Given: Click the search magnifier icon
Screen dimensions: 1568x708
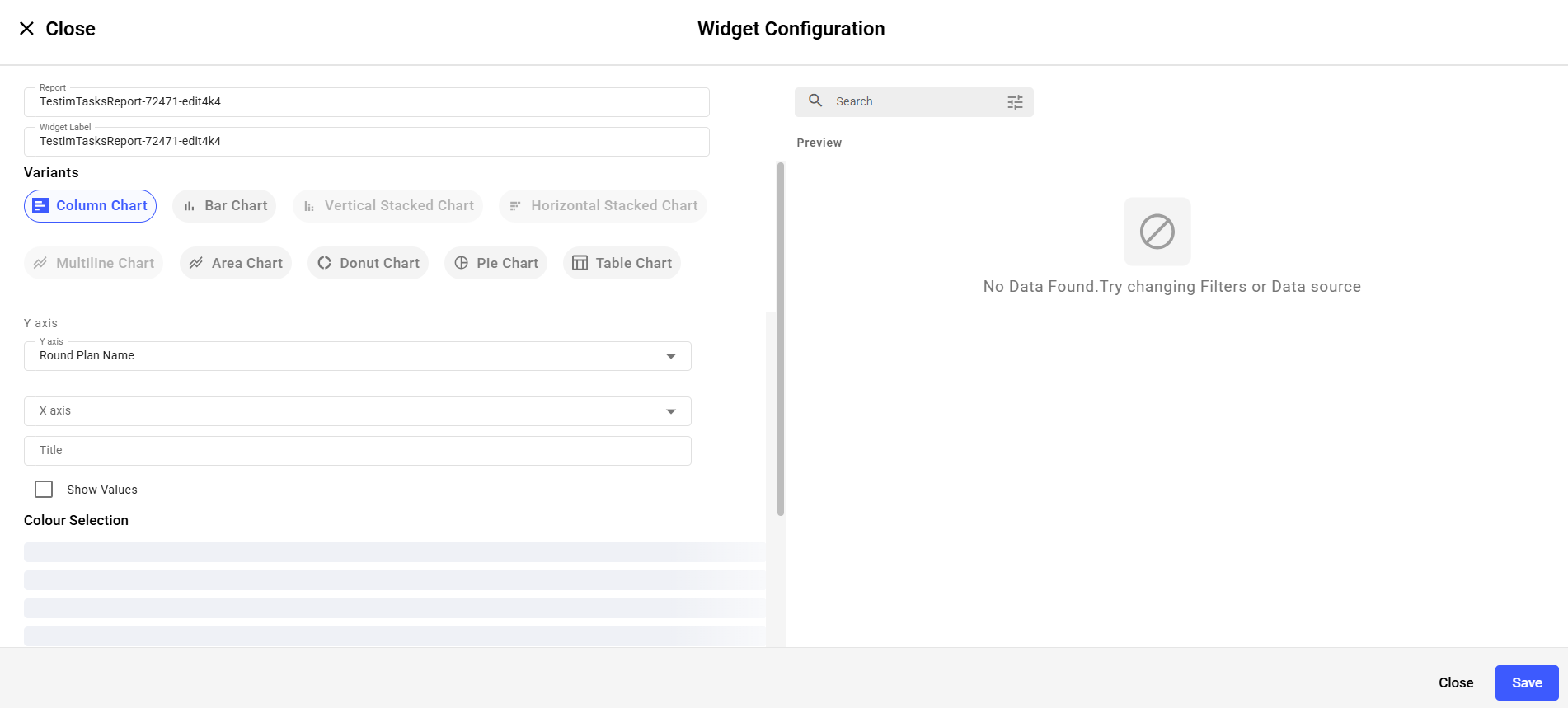Looking at the screenshot, I should pos(815,101).
